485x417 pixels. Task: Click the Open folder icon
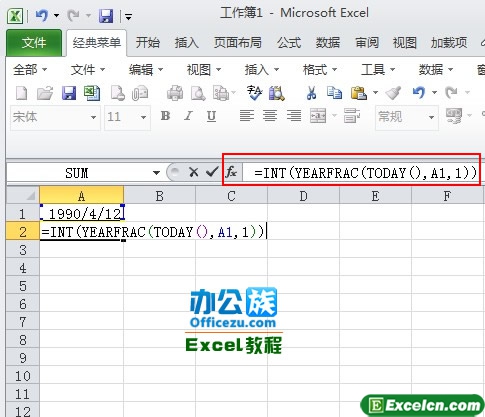[45, 93]
